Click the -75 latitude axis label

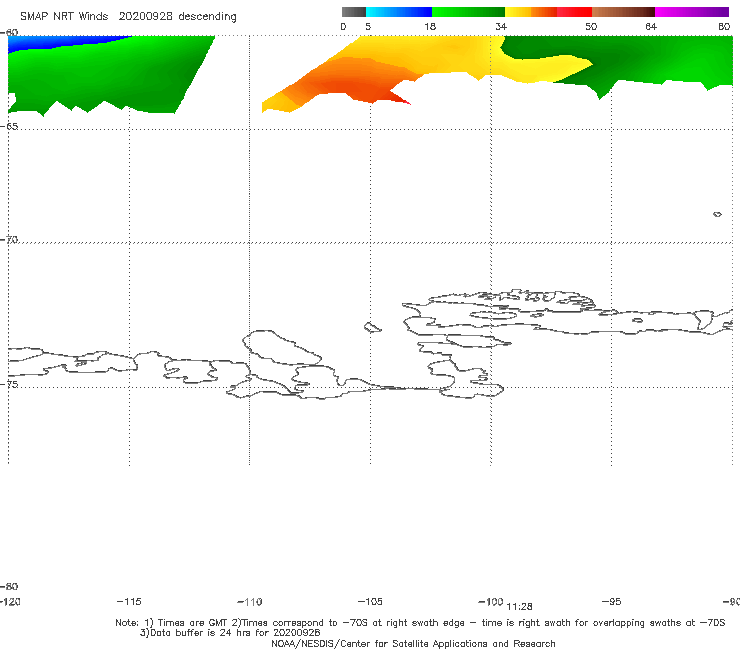pos(9,384)
